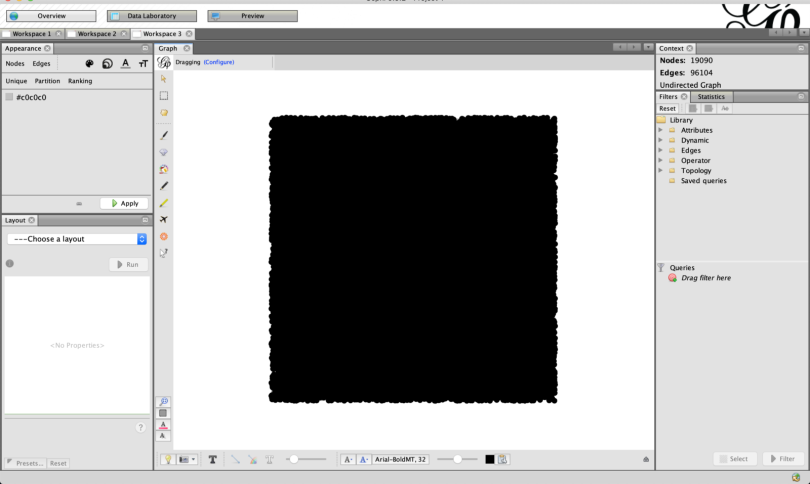Select the edit node attributes tool
The width and height of the screenshot is (810, 484).
(x=164, y=253)
